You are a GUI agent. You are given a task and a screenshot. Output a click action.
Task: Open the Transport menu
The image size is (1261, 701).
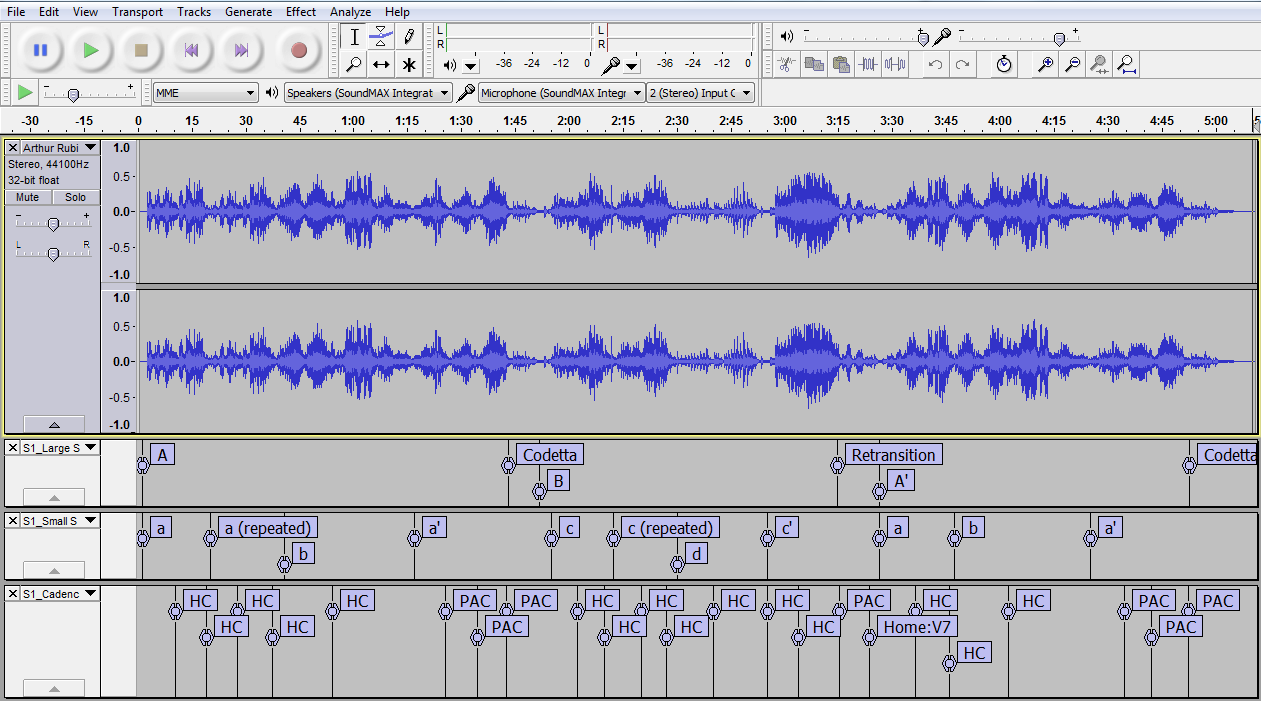[137, 12]
